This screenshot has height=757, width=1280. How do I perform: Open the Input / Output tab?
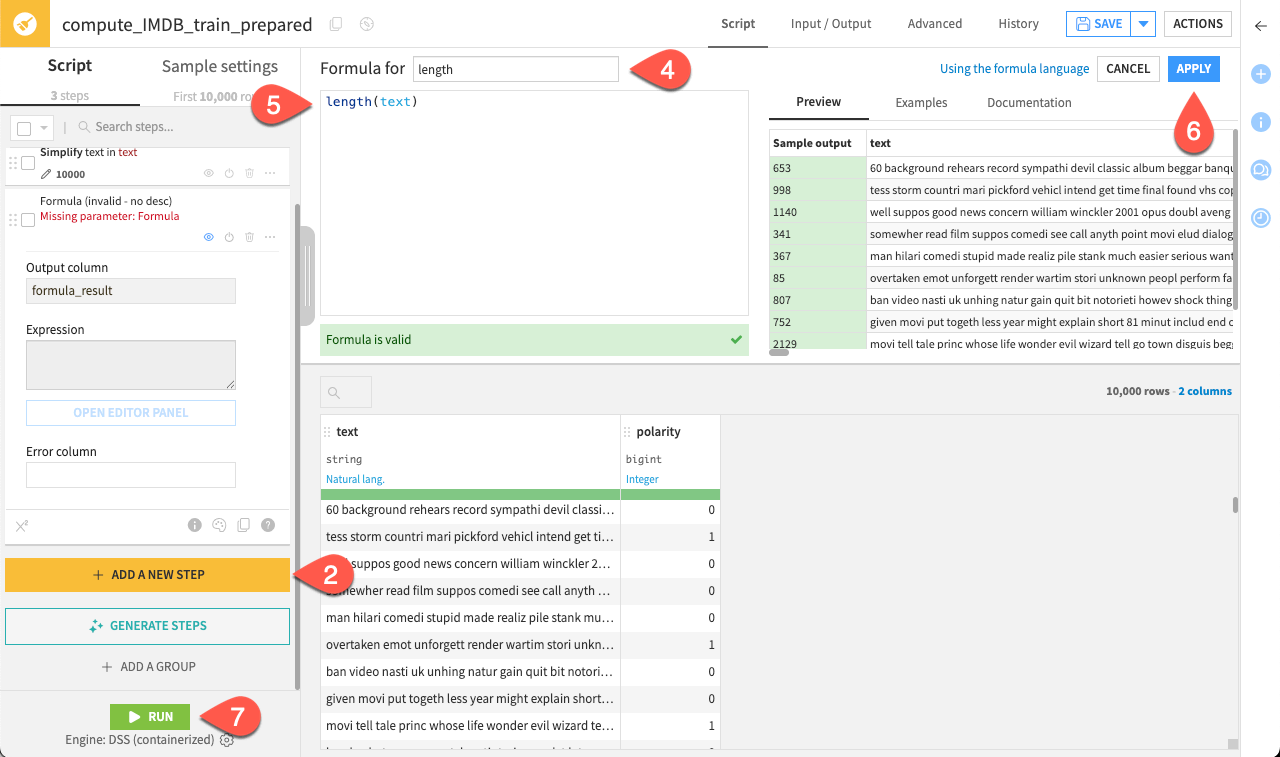(x=830, y=23)
